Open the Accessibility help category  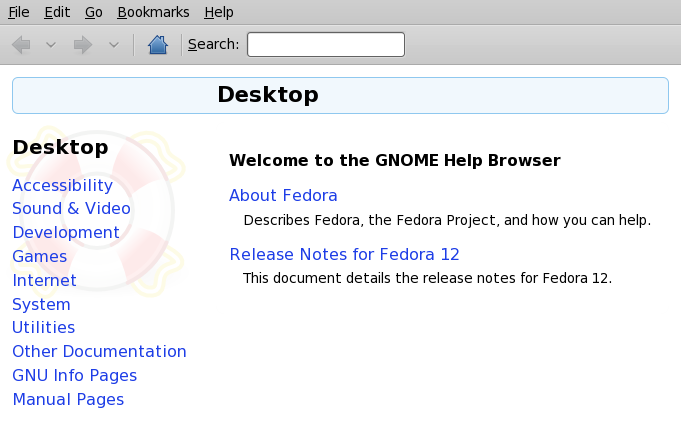[63, 186]
